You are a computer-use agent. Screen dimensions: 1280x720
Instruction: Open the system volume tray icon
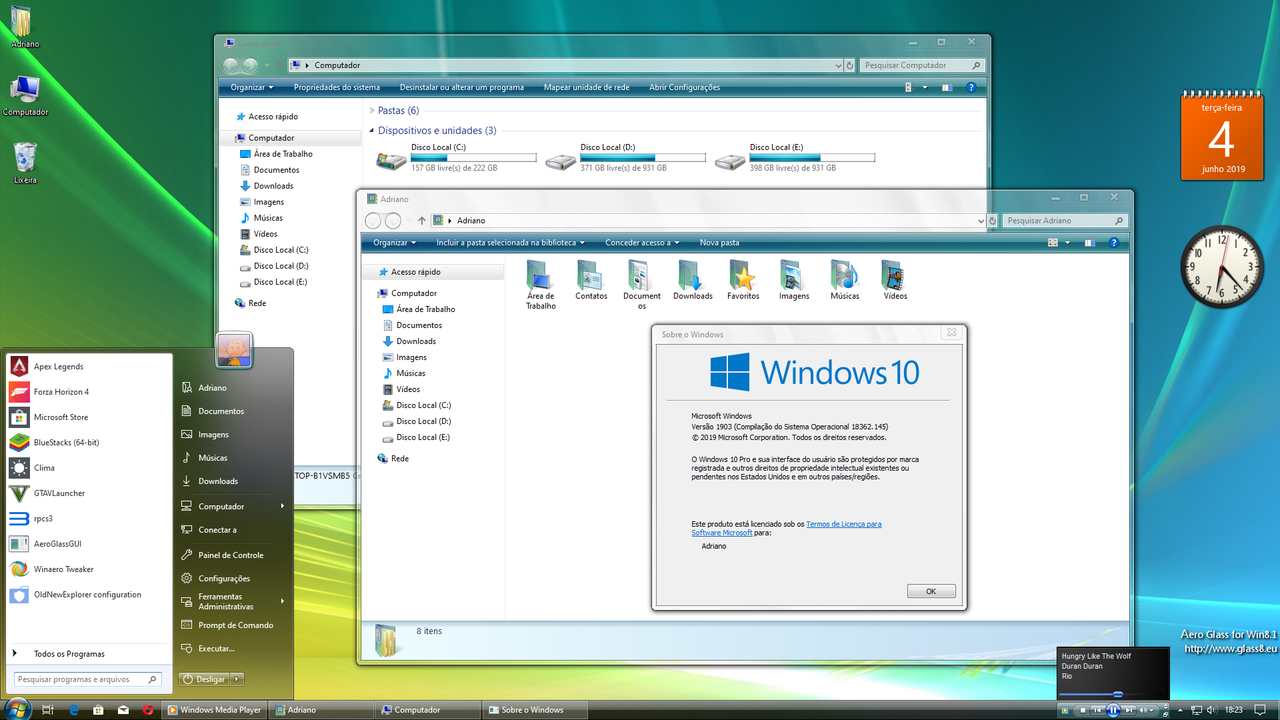pos(1213,710)
